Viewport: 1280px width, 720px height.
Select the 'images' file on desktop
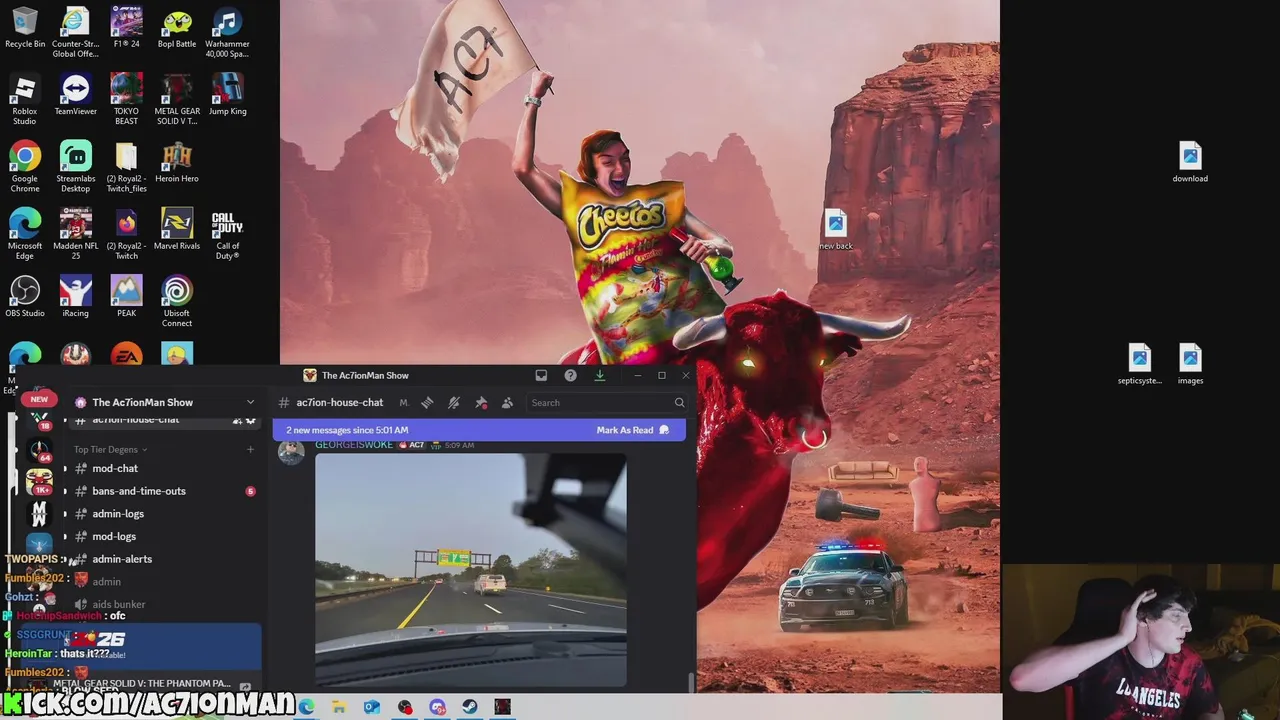(1190, 365)
